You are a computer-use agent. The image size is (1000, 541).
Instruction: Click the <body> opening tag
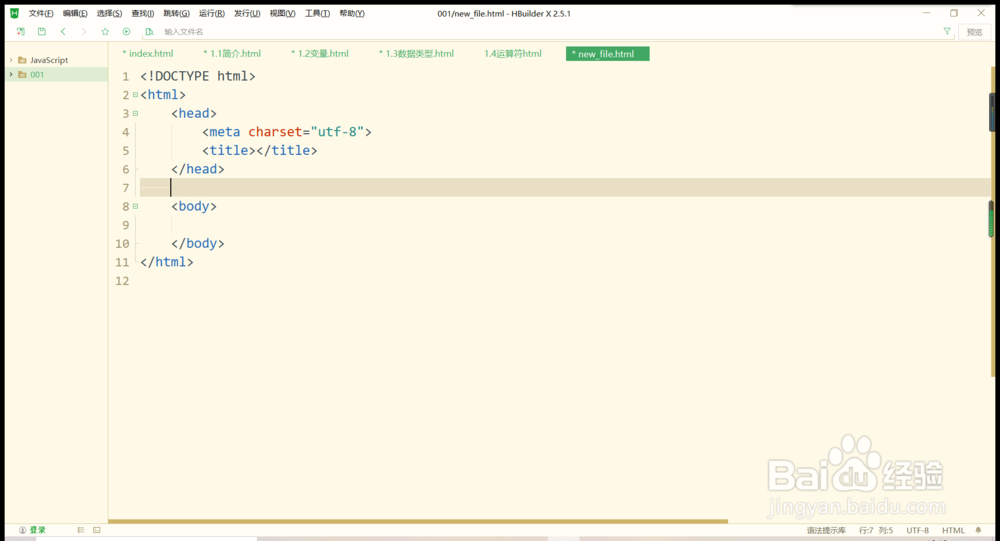click(x=194, y=207)
